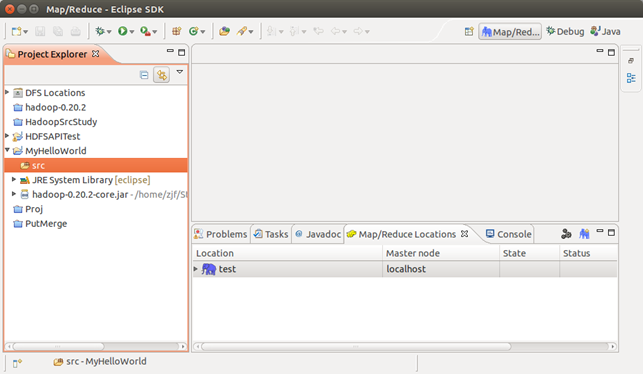Click the New Hadoop location elephant icon
This screenshot has height=374, width=643.
pyautogui.click(x=584, y=234)
